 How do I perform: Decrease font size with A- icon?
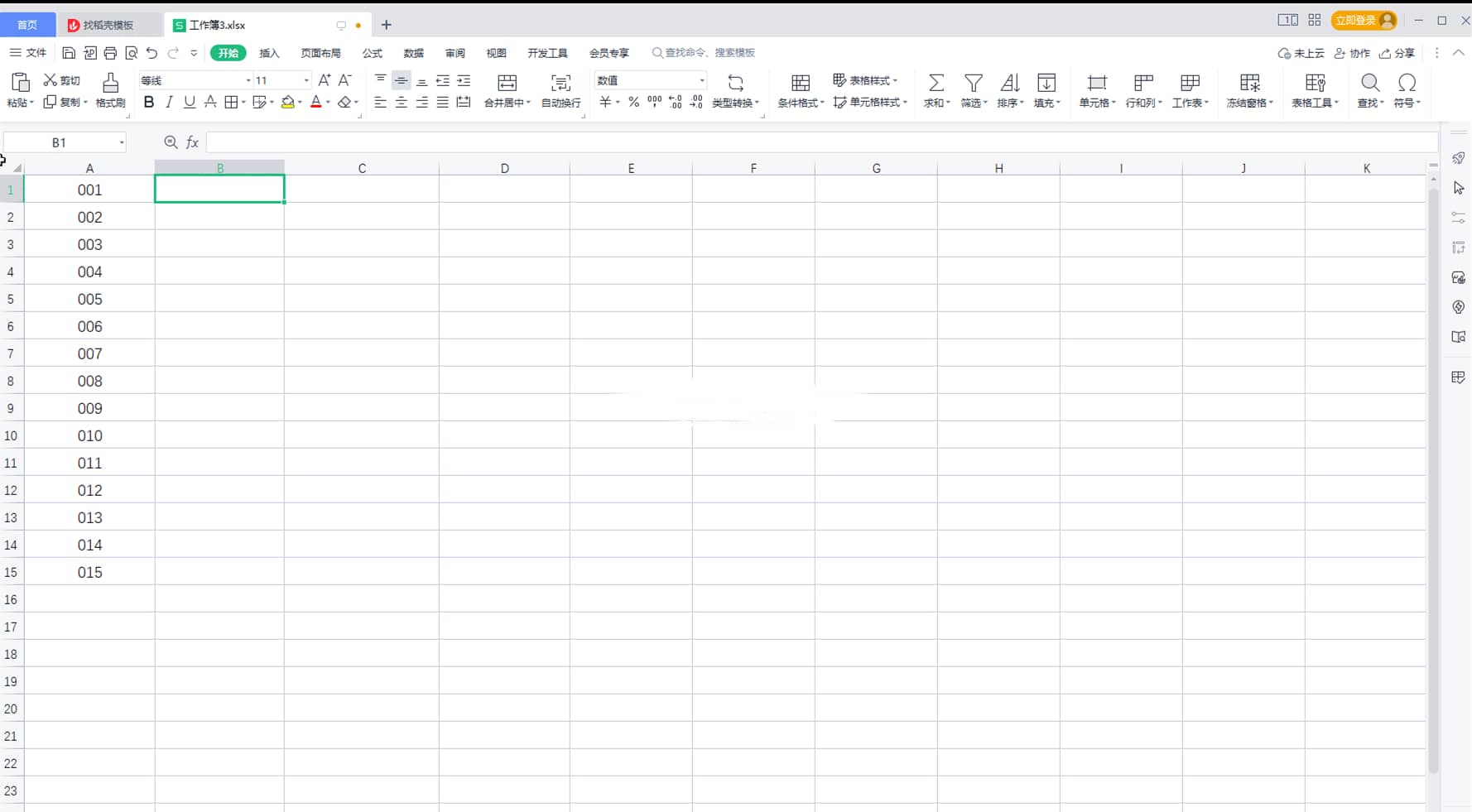pyautogui.click(x=345, y=80)
